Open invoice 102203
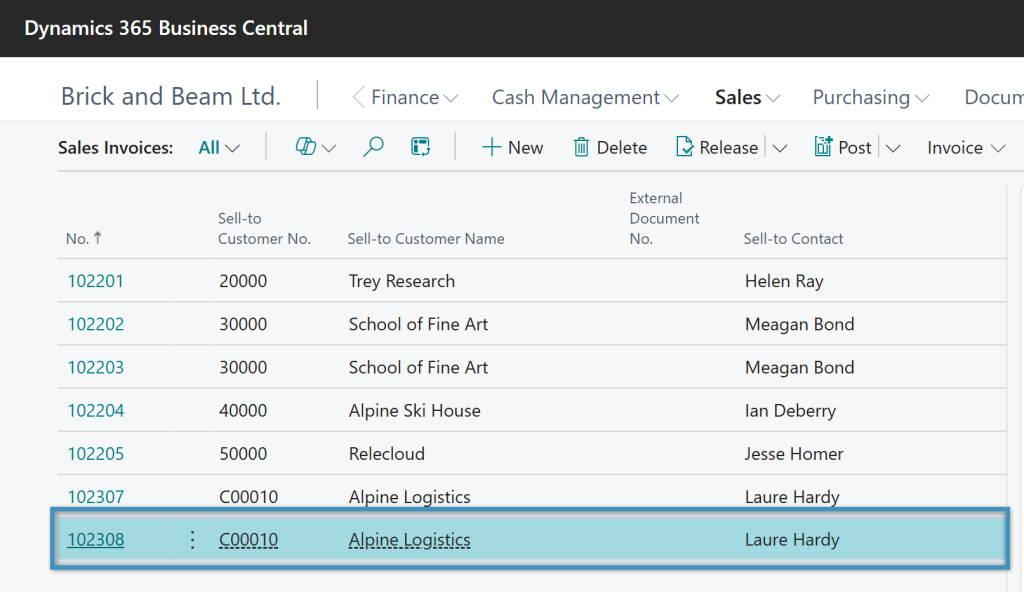The image size is (1024, 592). (95, 367)
